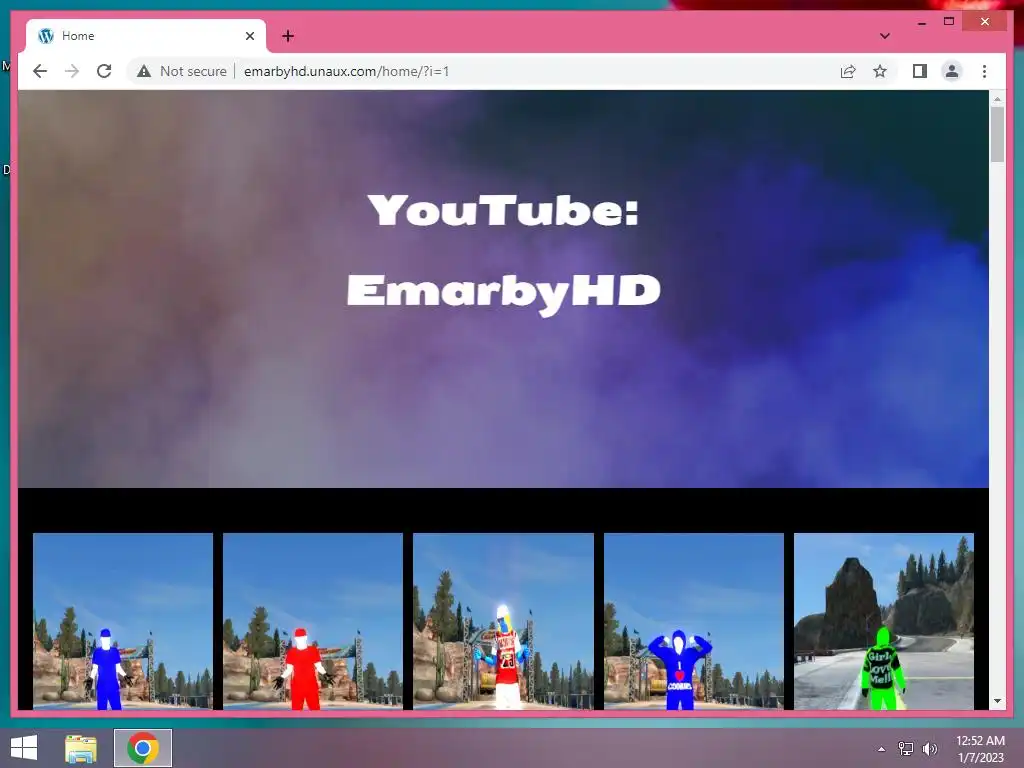Click the YouTube: heading text
The width and height of the screenshot is (1024, 768).
[x=503, y=210]
